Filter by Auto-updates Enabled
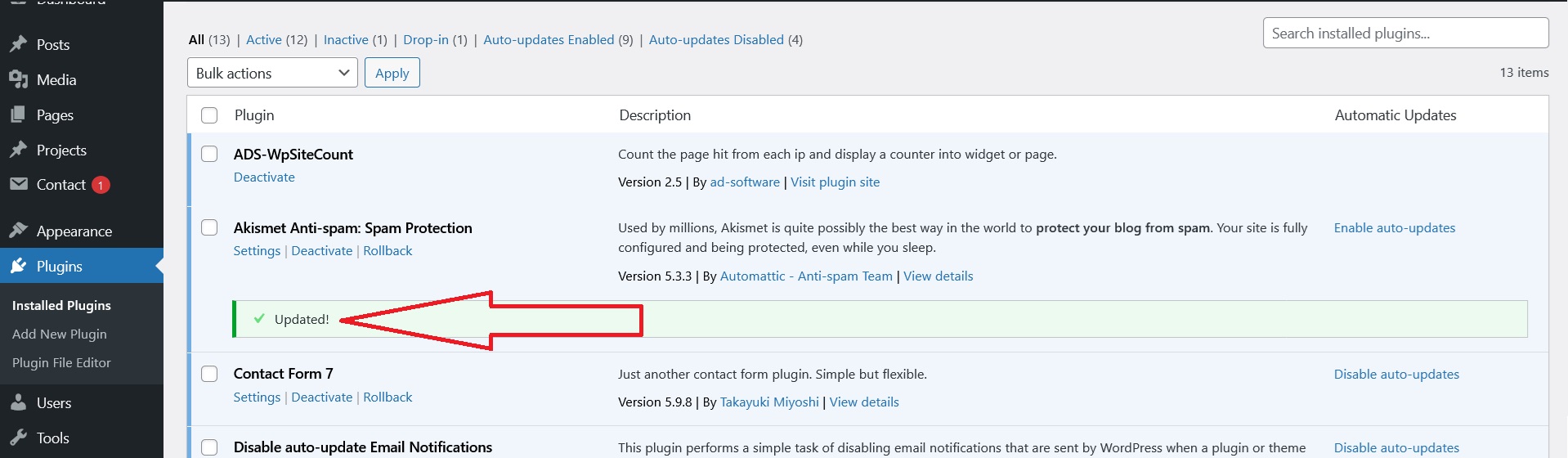Image resolution: width=1568 pixels, height=458 pixels. coord(549,39)
